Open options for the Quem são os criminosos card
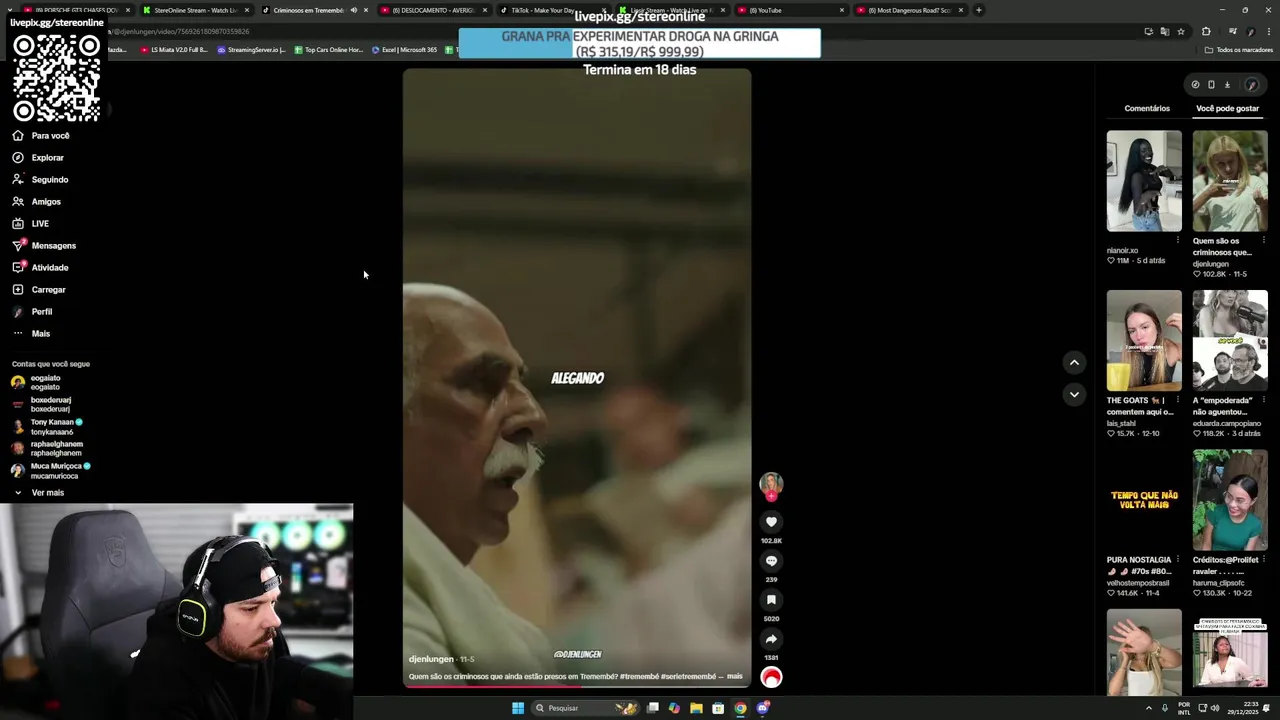This screenshot has width=1280, height=720. click(1263, 240)
